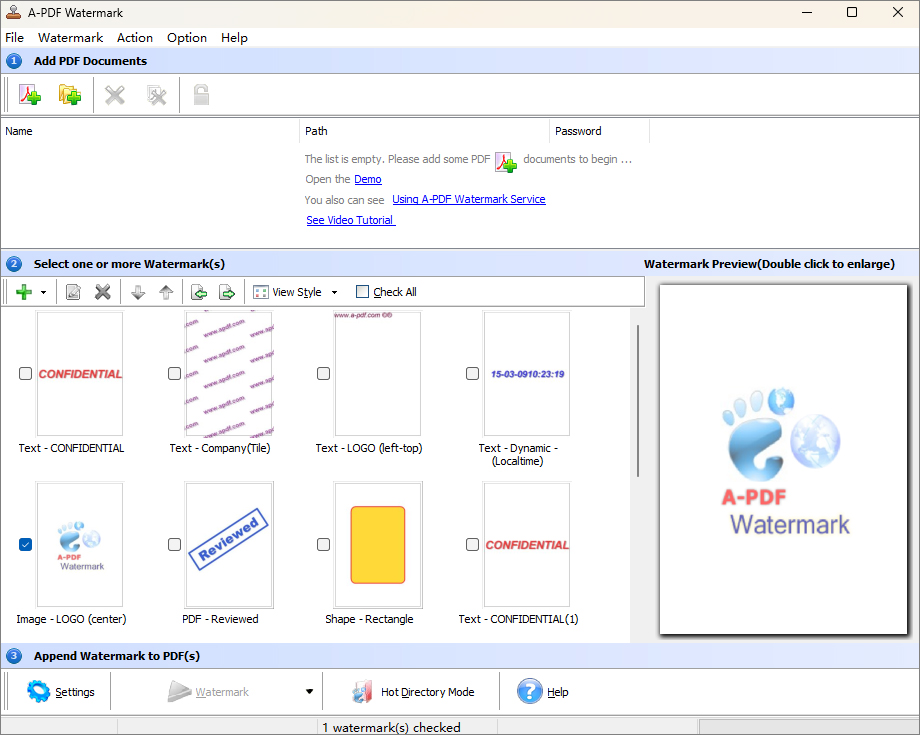Image resolution: width=920 pixels, height=735 pixels.
Task: Uncheck the Image - LOGO (center) checkbox
Action: pyautogui.click(x=25, y=544)
